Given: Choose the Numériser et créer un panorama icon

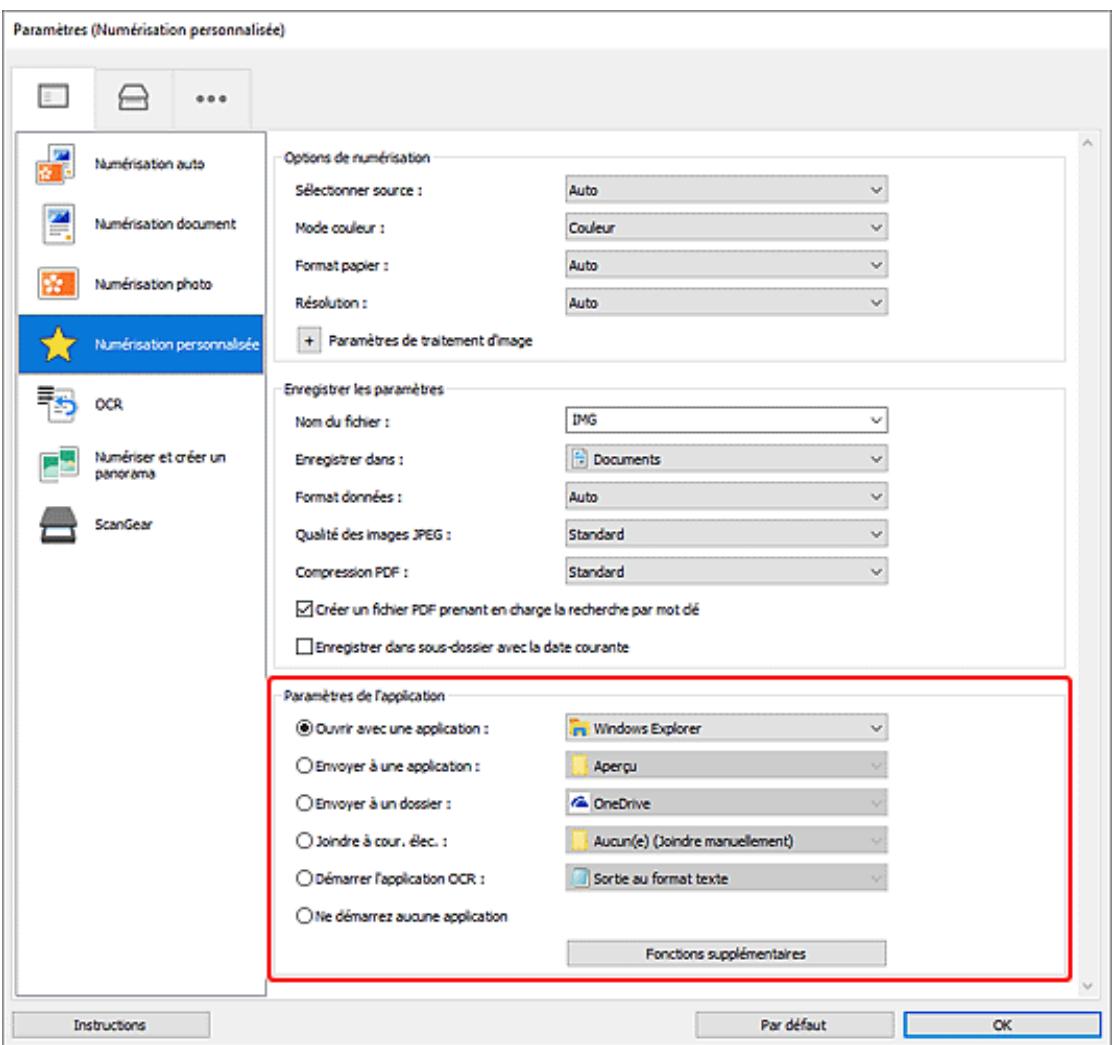Looking at the screenshot, I should (x=58, y=465).
